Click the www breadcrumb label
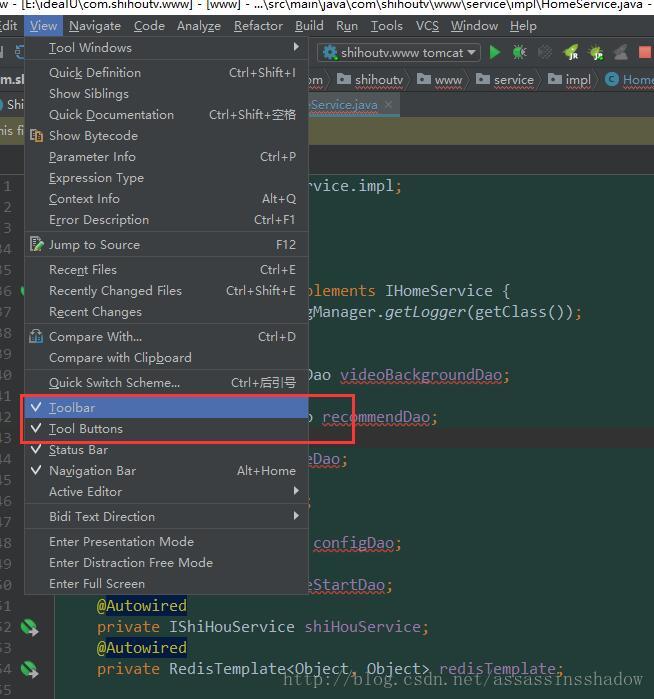The image size is (654, 699). coord(448,79)
